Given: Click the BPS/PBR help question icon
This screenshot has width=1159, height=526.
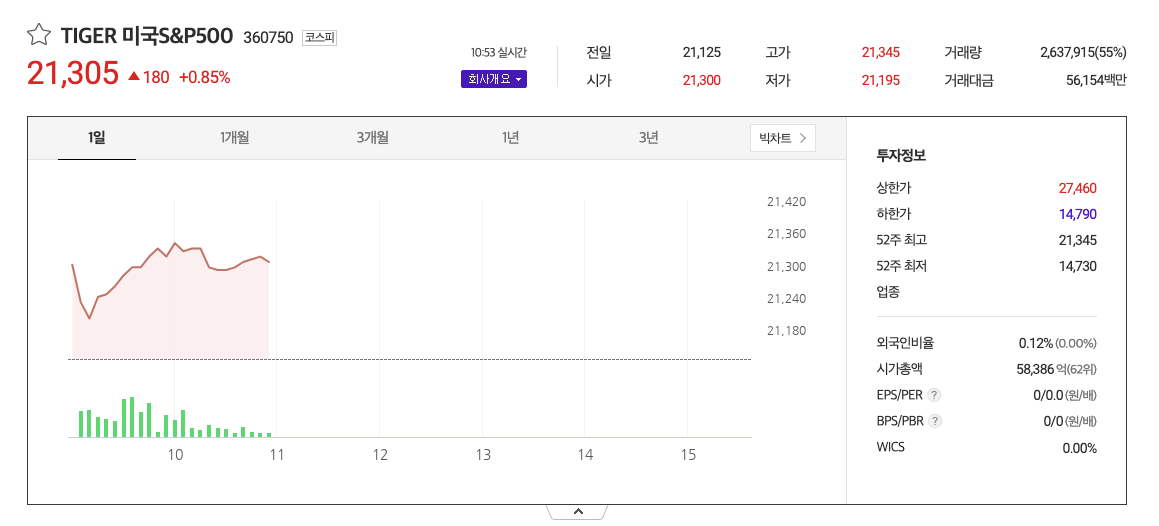Looking at the screenshot, I should 935,421.
